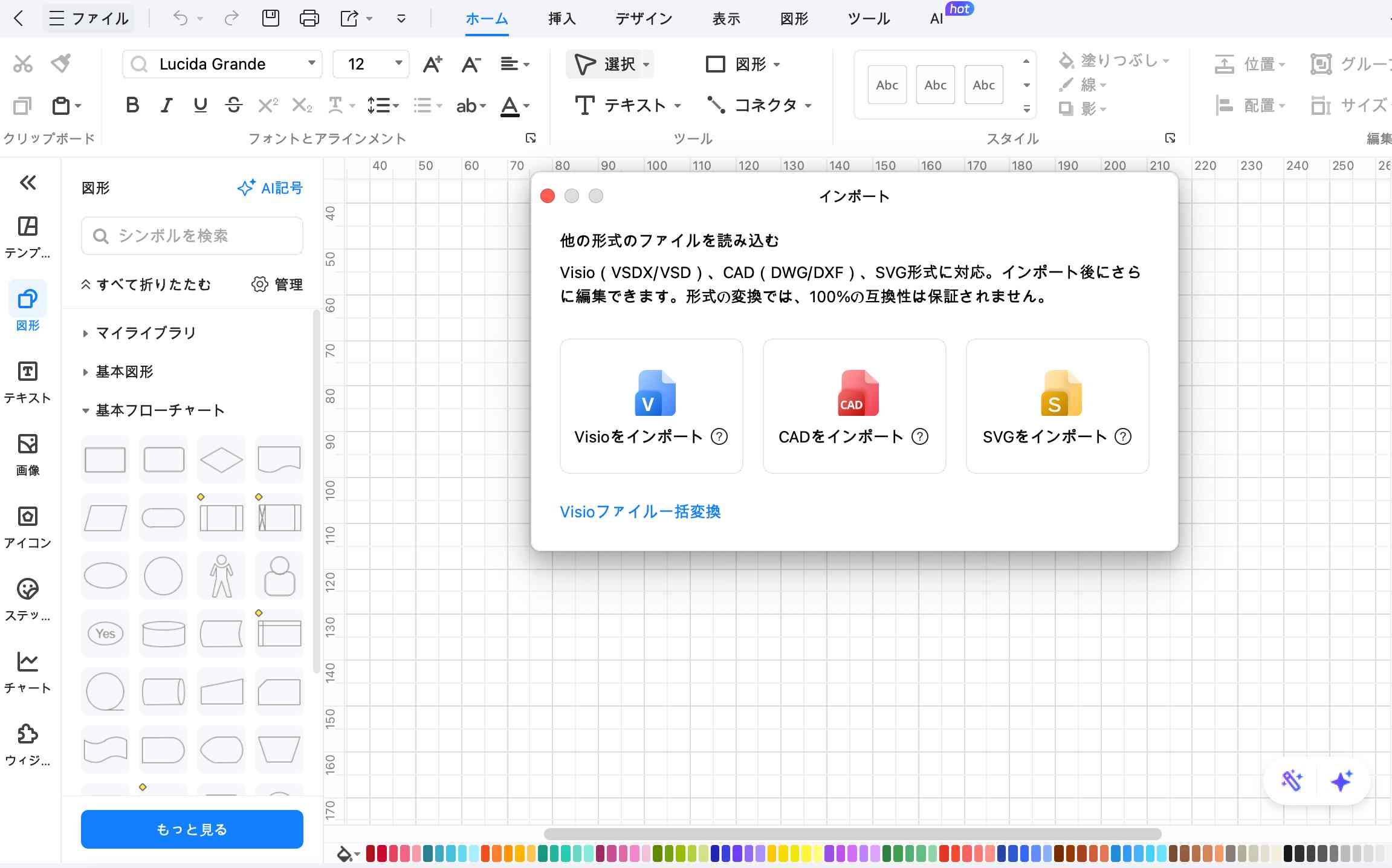The height and width of the screenshot is (868, 1392).
Task: Click Visioをインポート card
Action: coord(651,406)
